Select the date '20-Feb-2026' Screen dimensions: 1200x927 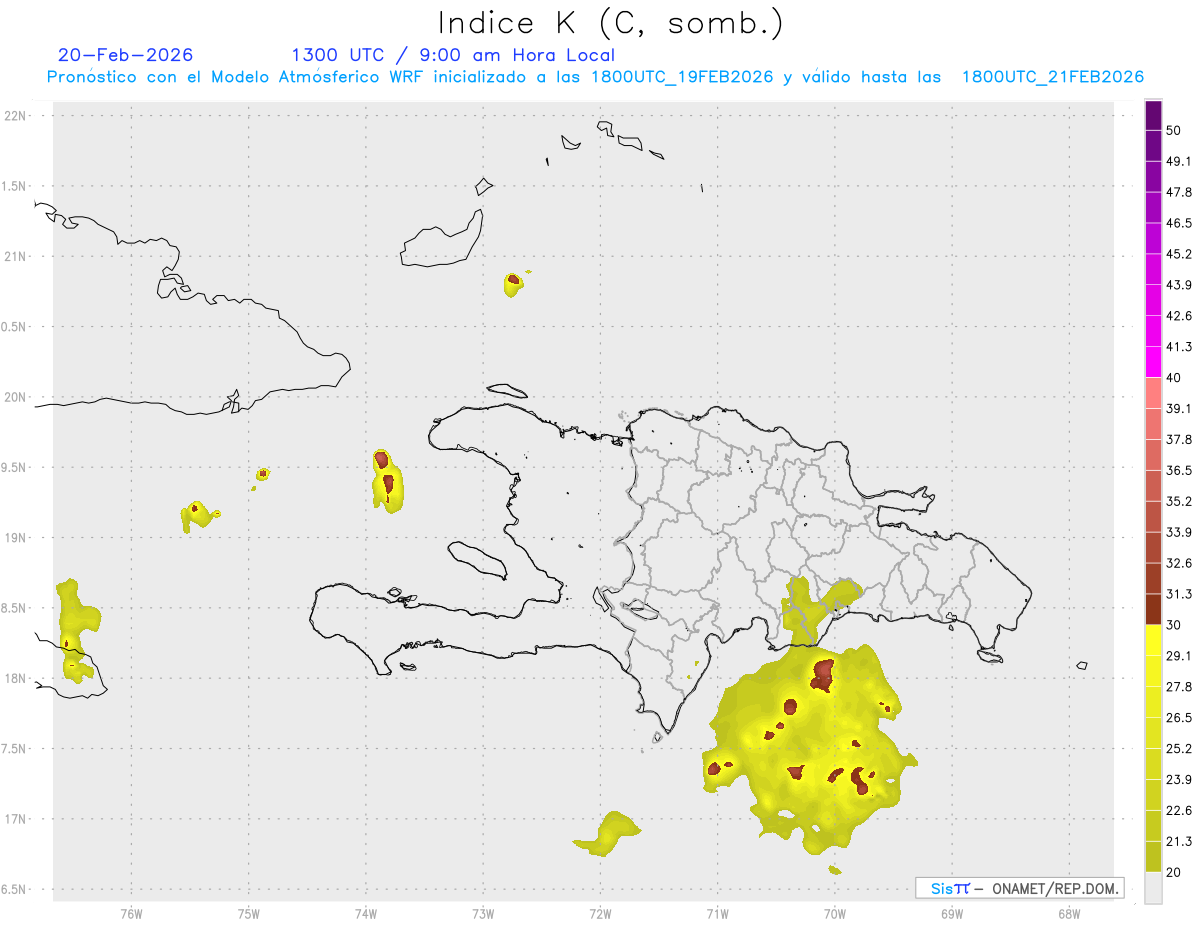[126, 55]
